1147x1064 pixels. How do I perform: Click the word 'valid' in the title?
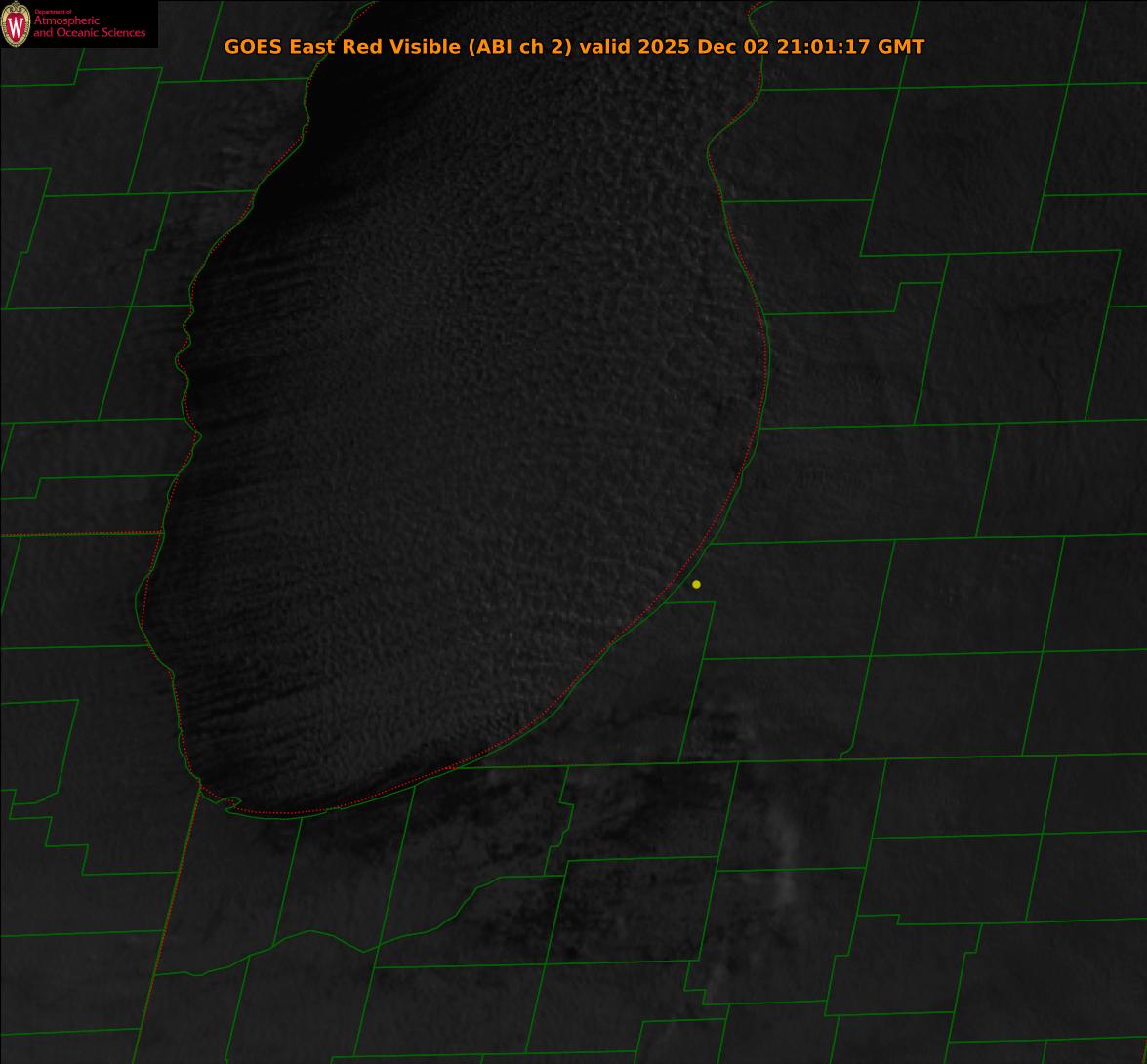point(604,47)
